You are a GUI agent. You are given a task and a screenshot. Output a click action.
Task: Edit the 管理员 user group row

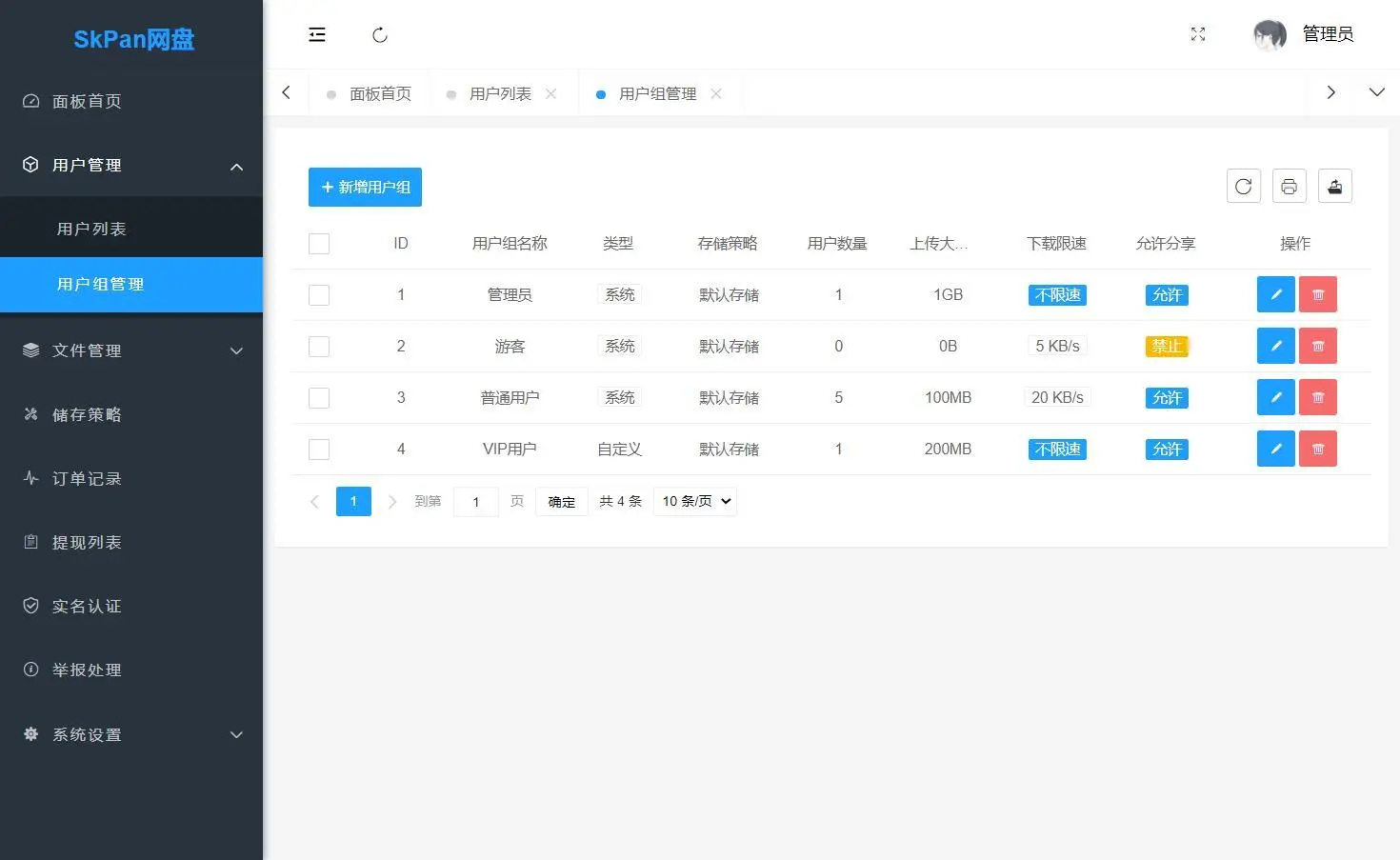pyautogui.click(x=1275, y=295)
